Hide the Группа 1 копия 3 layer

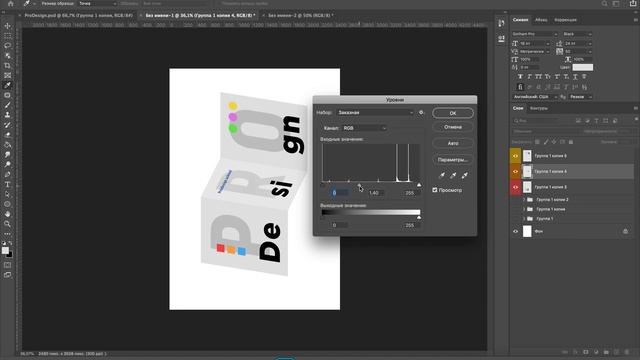515,187
